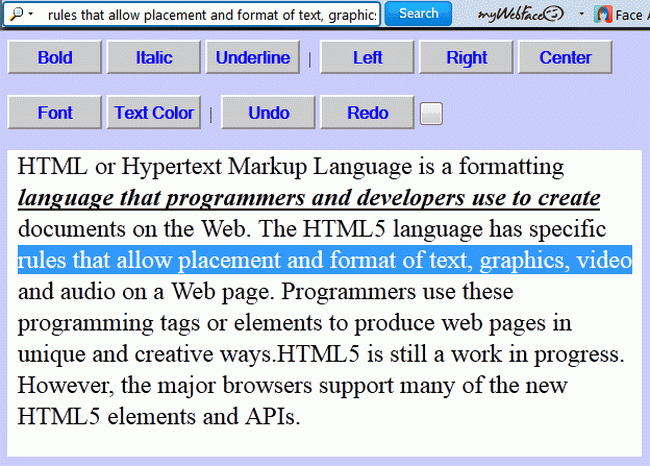Click the blue Search button
This screenshot has height=466, width=650.
point(418,14)
